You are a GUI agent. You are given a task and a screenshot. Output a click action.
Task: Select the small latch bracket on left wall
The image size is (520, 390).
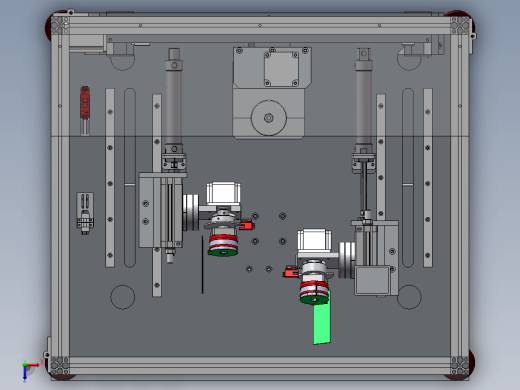(85, 213)
